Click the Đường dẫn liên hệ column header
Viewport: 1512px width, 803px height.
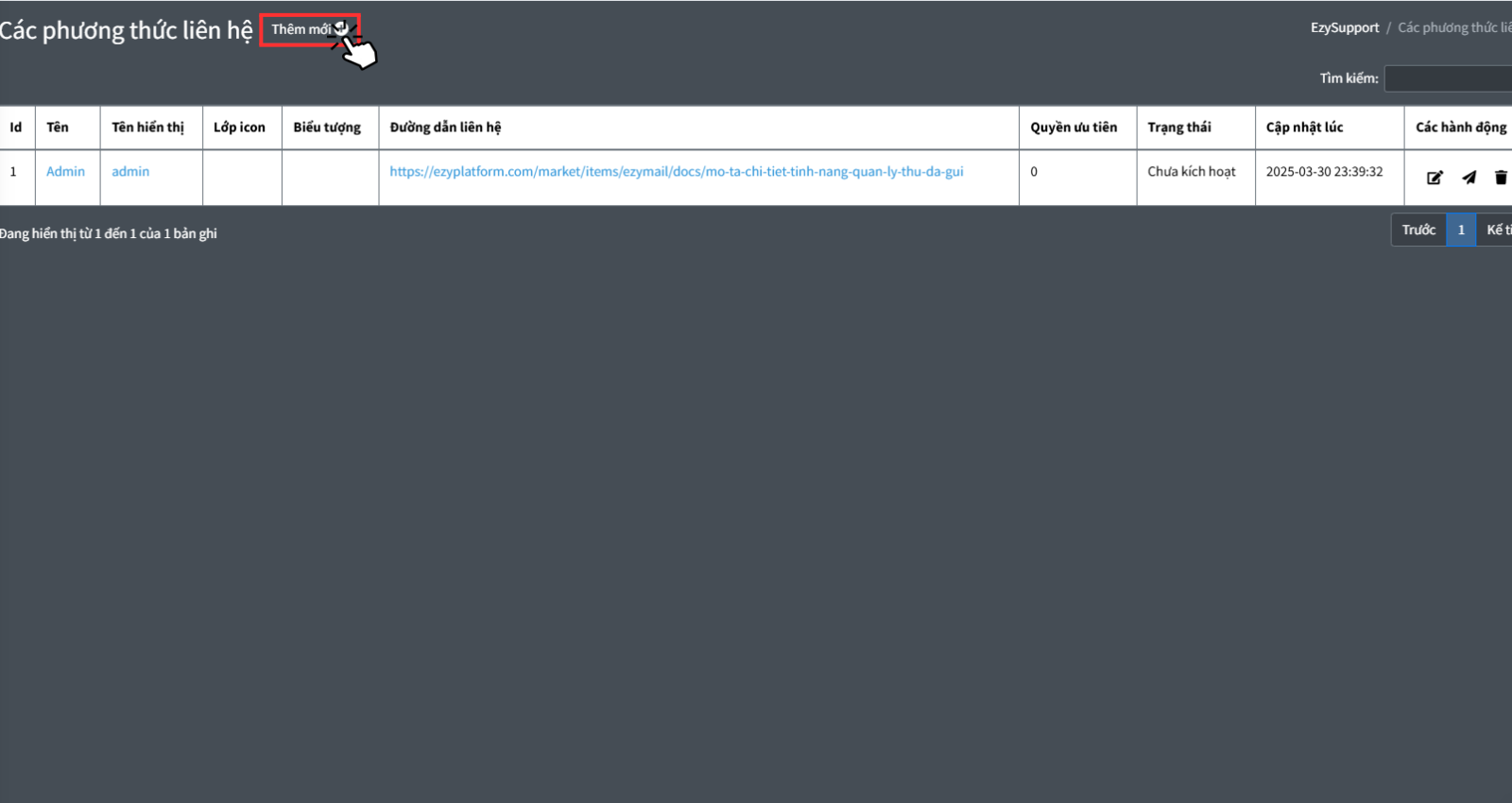445,128
